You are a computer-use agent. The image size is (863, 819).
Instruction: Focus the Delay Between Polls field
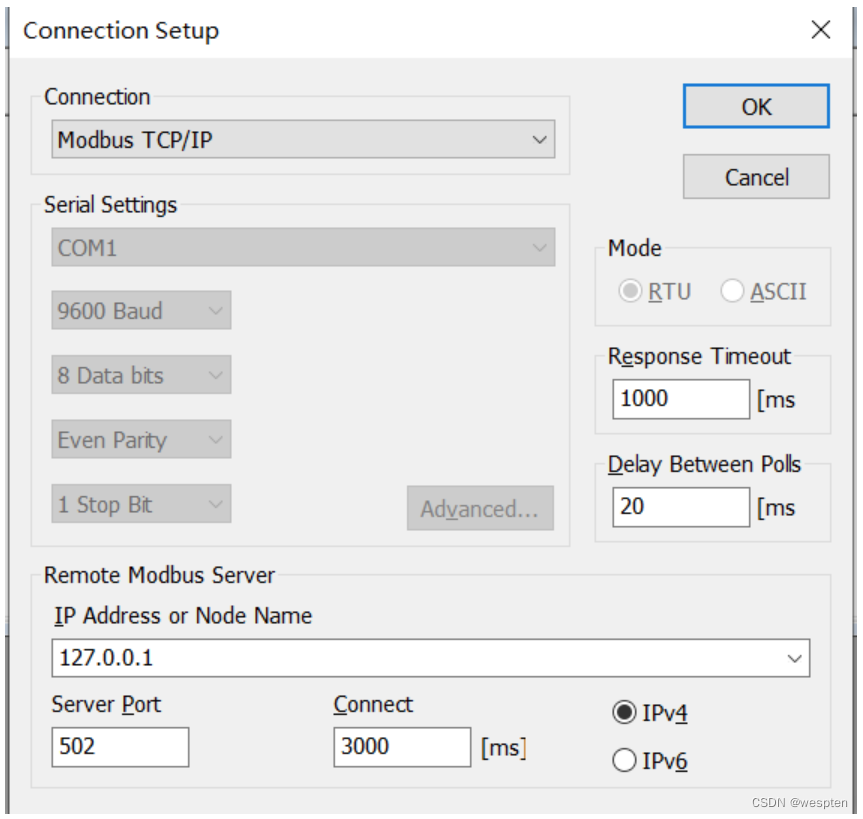pos(680,507)
